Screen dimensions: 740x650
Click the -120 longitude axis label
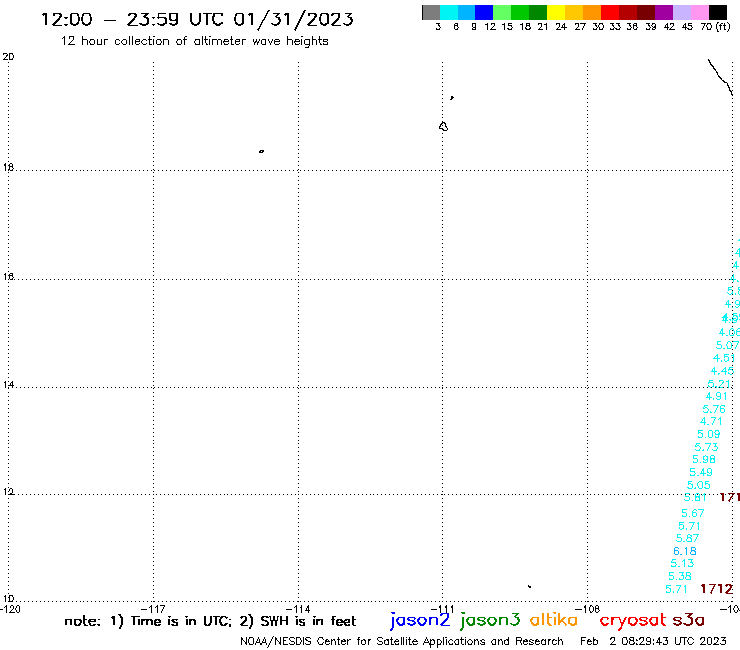(10, 609)
